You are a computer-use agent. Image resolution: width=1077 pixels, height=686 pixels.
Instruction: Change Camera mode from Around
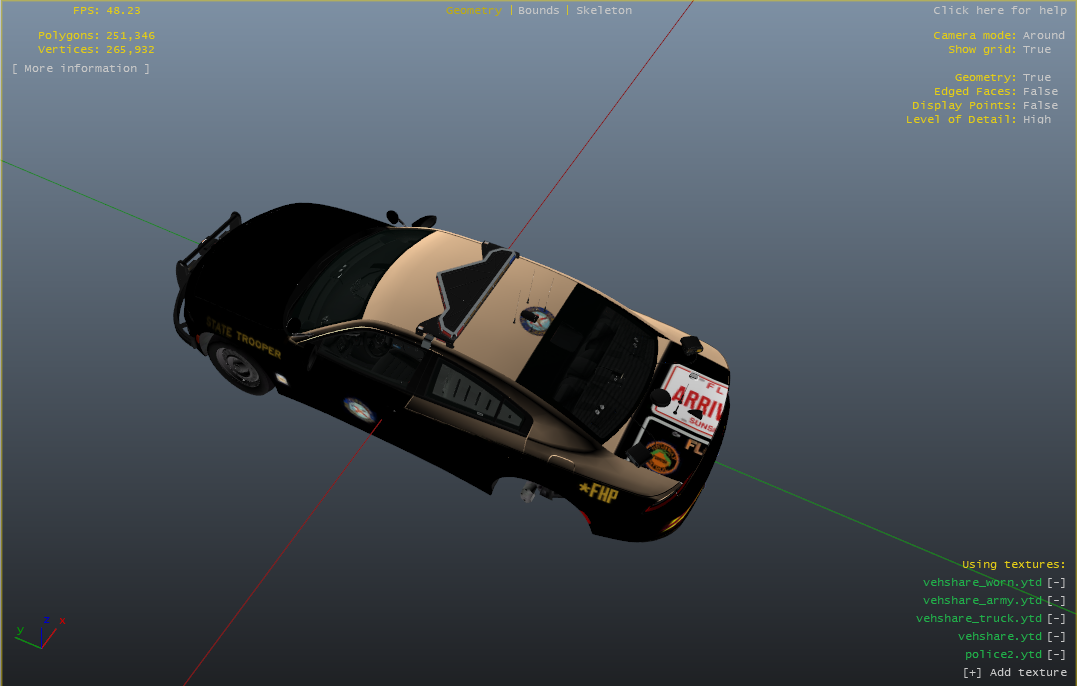tap(1043, 35)
